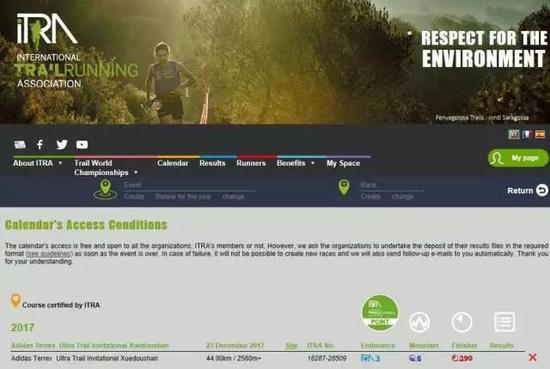The height and width of the screenshot is (369, 550).
Task: Click the My page button
Action: (x=518, y=158)
